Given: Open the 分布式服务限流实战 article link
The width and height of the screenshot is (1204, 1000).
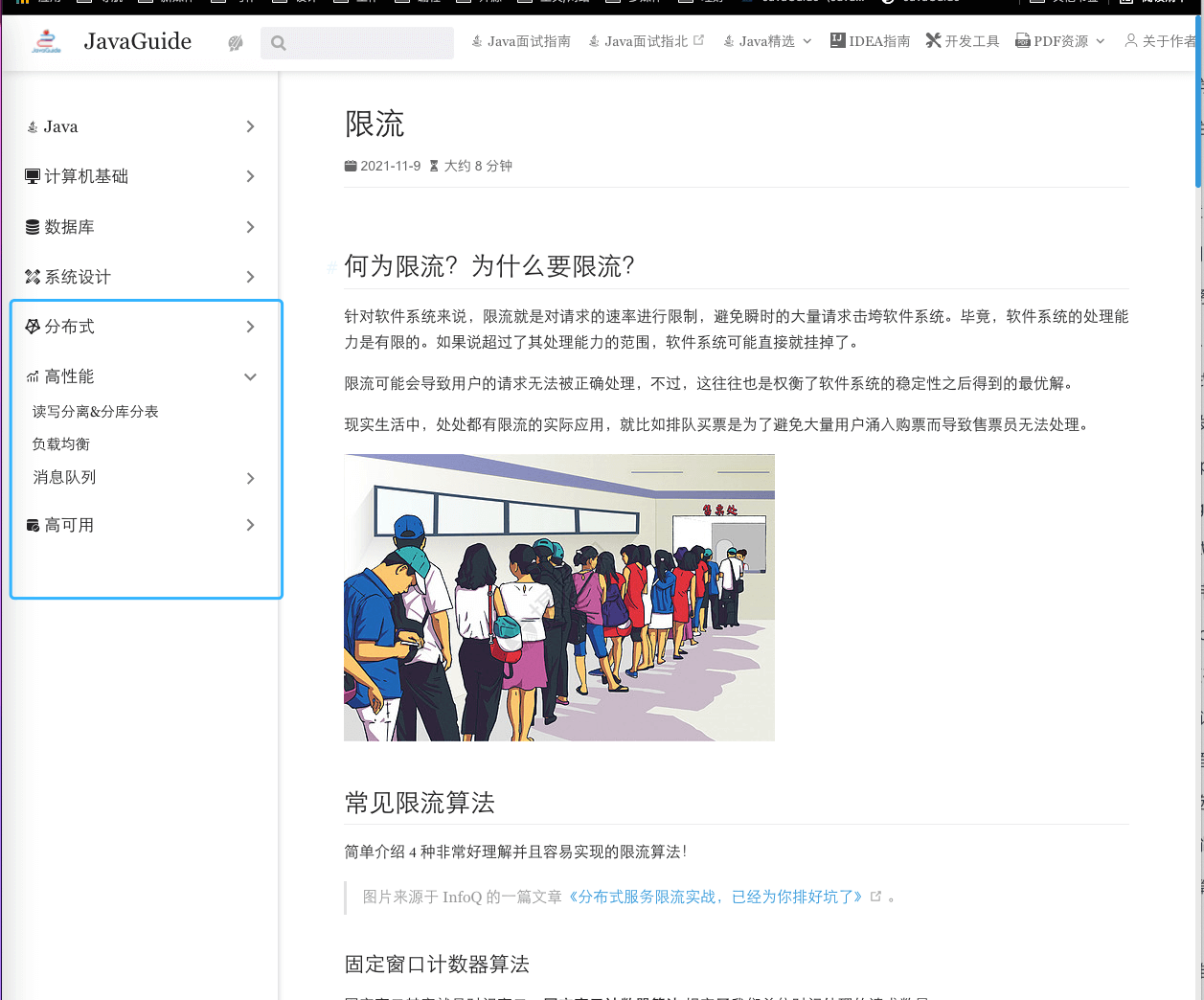Looking at the screenshot, I should point(716,897).
